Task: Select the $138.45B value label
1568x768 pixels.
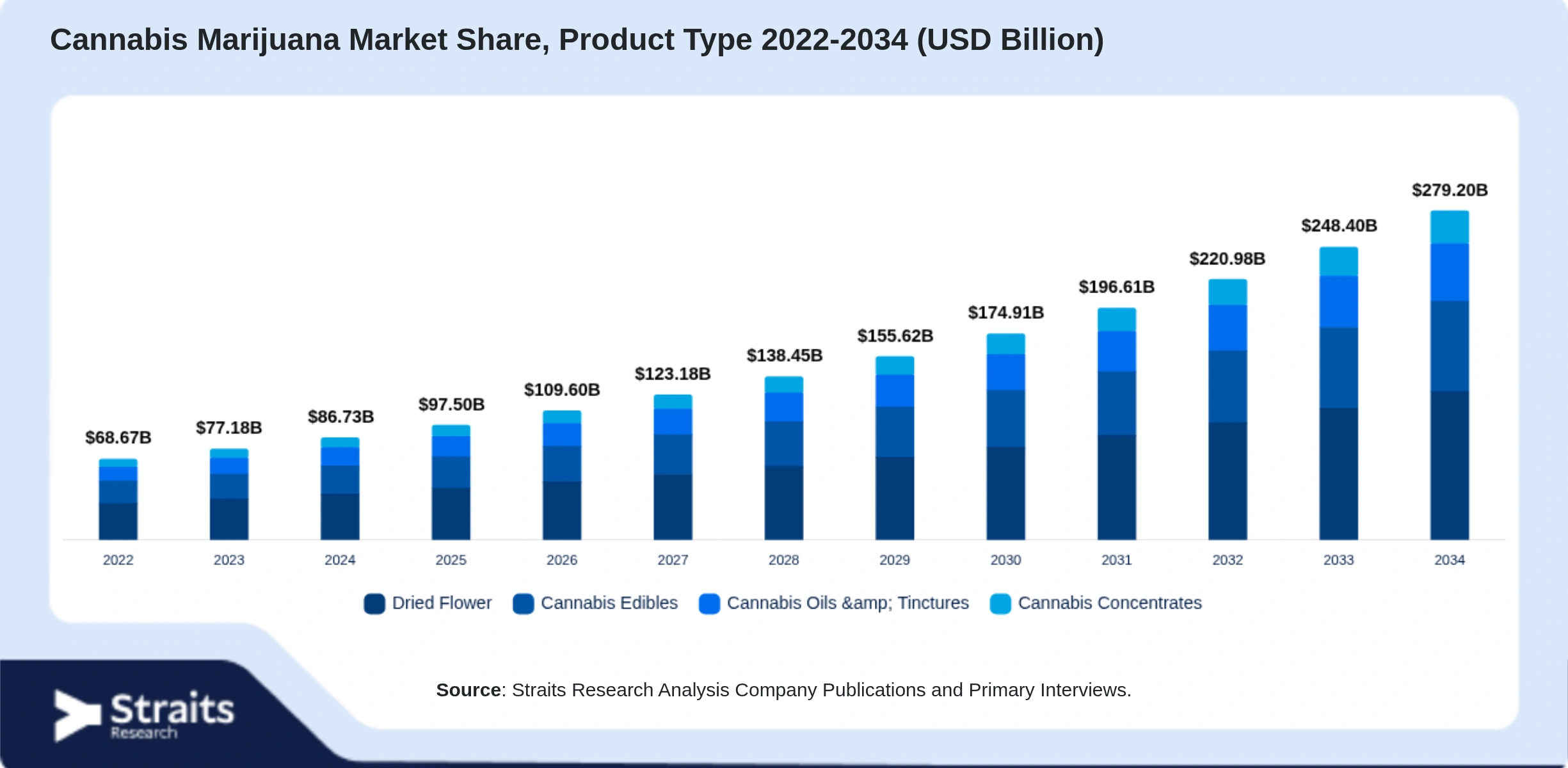Action: (784, 355)
